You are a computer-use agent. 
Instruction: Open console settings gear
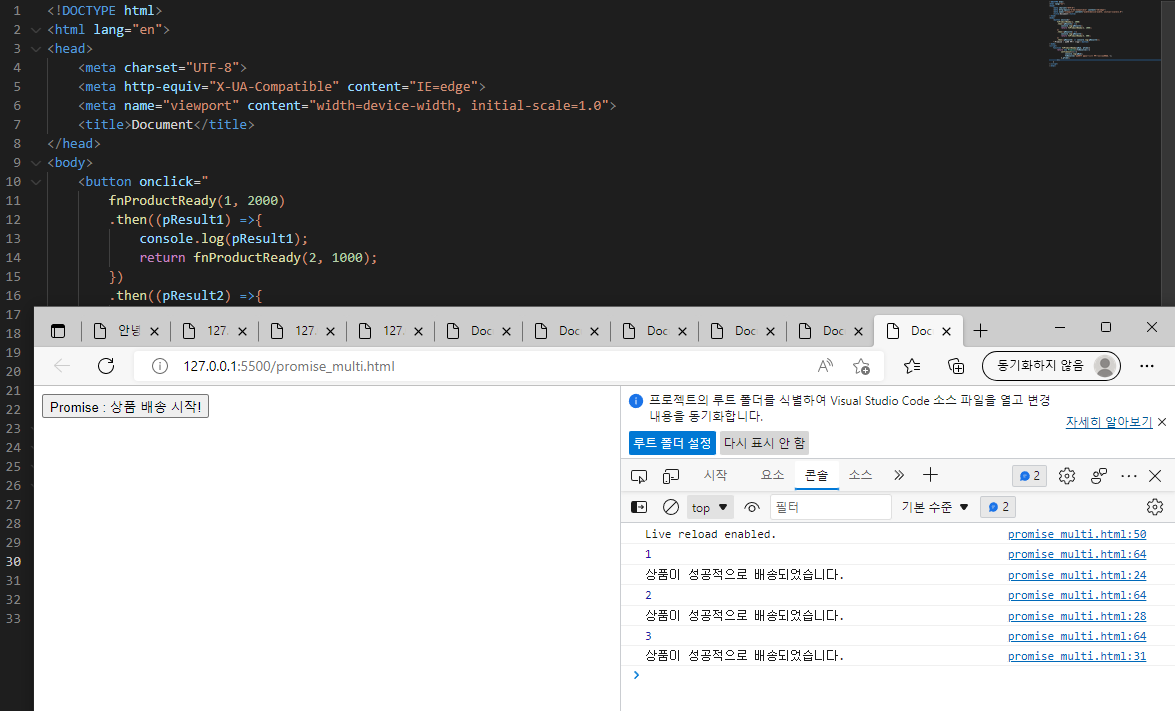click(1155, 507)
